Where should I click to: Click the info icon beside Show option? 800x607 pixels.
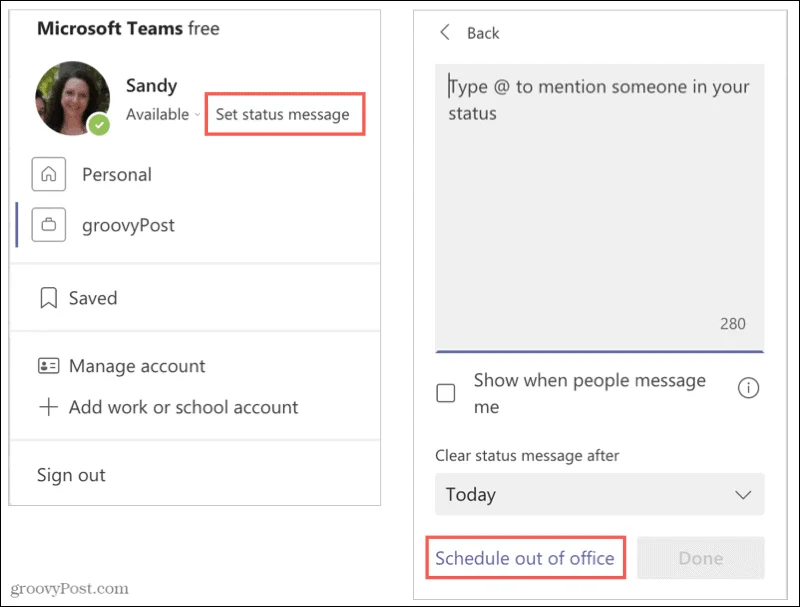(748, 388)
